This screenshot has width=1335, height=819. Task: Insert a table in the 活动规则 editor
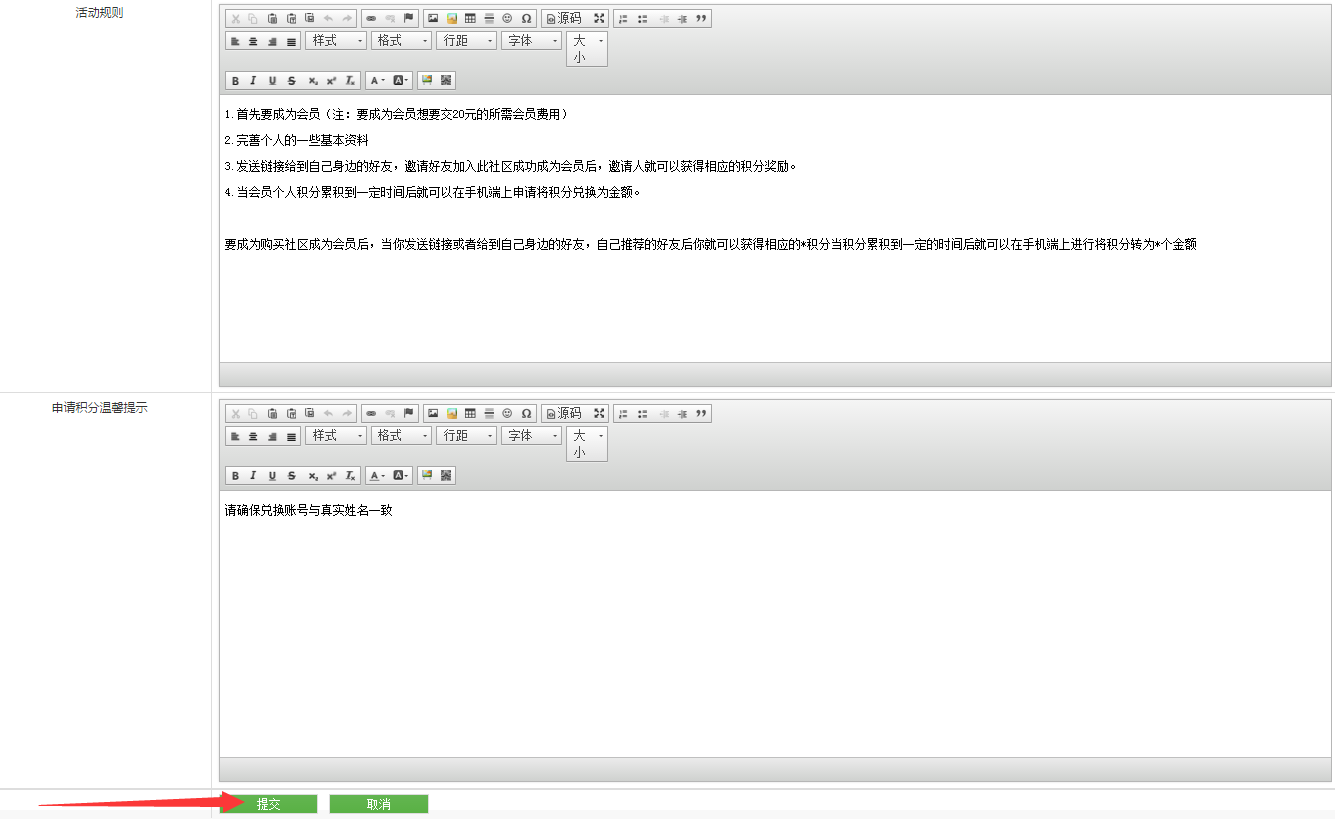(470, 19)
